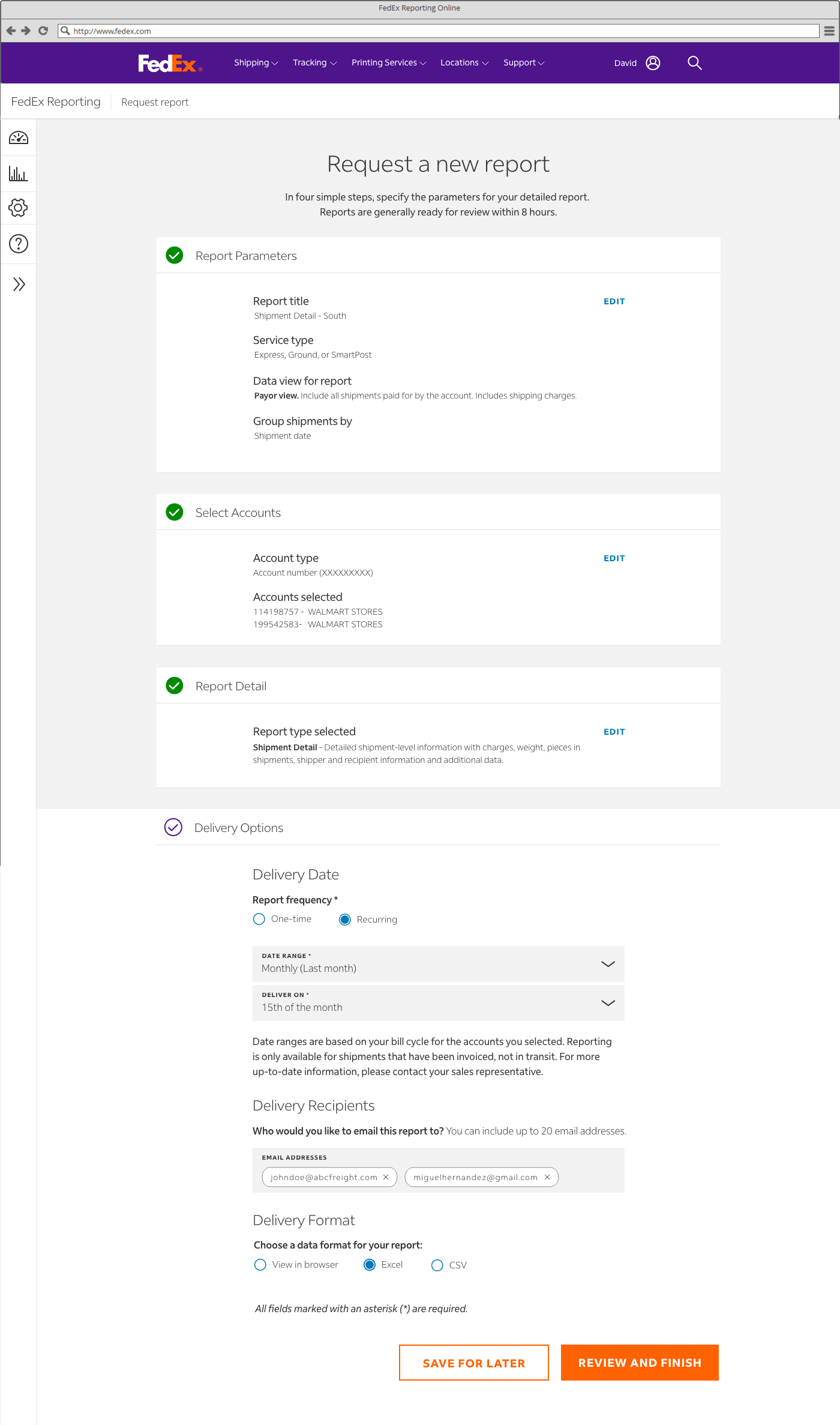Click the search magnifier in header
This screenshot has width=840, height=1425.
click(x=694, y=63)
